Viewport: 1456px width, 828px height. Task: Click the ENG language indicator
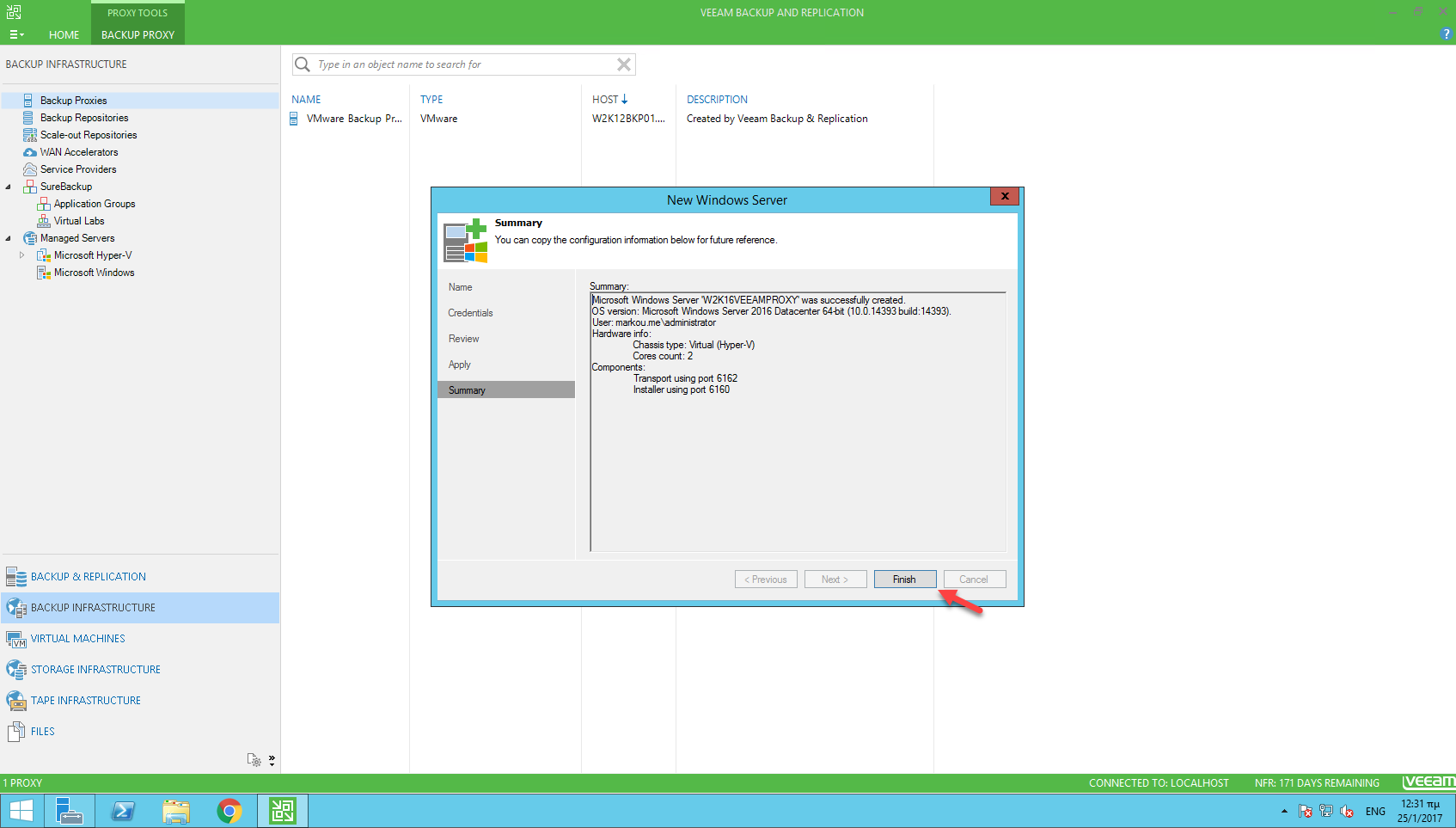tap(1375, 811)
